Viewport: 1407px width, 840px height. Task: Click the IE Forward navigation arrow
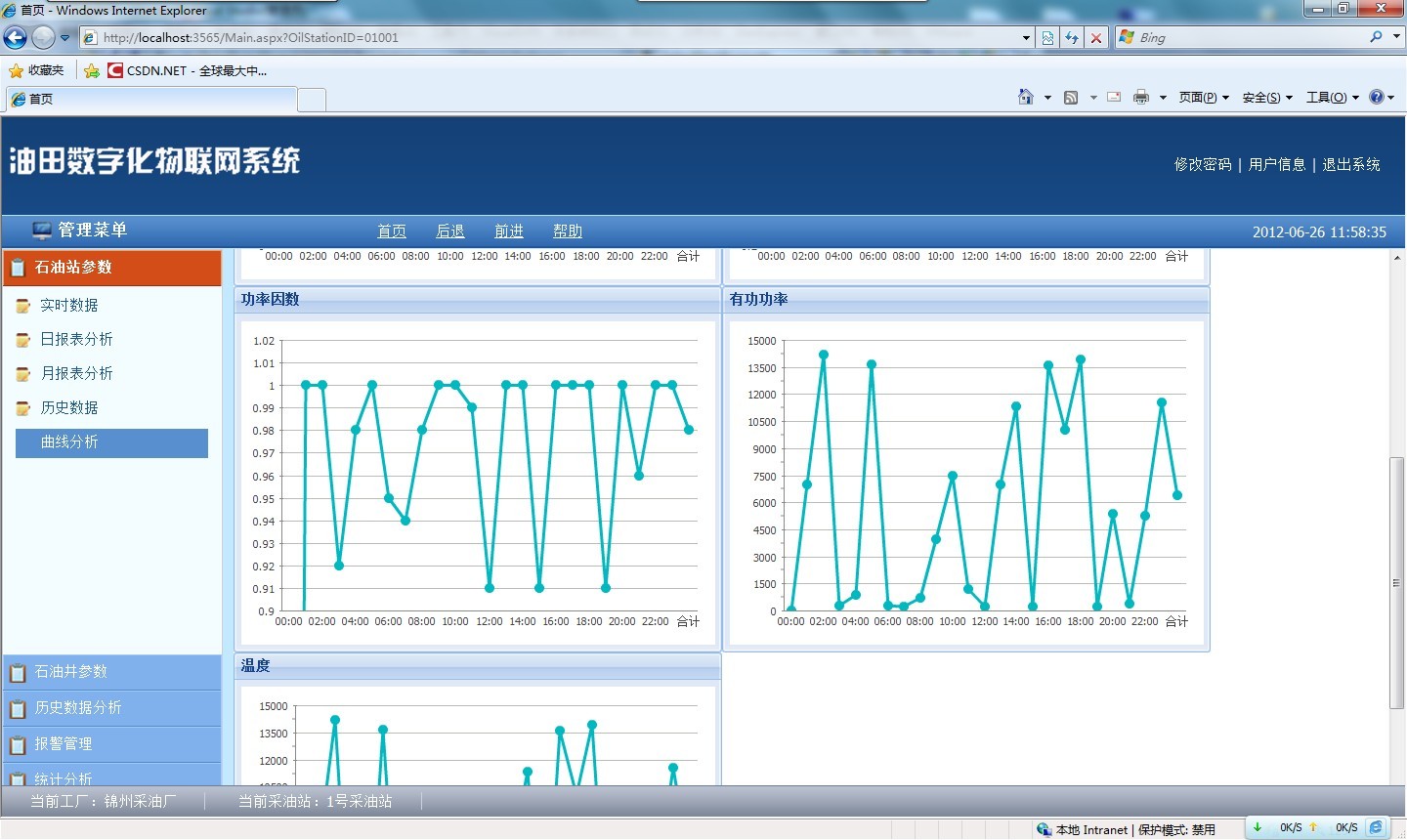click(43, 37)
